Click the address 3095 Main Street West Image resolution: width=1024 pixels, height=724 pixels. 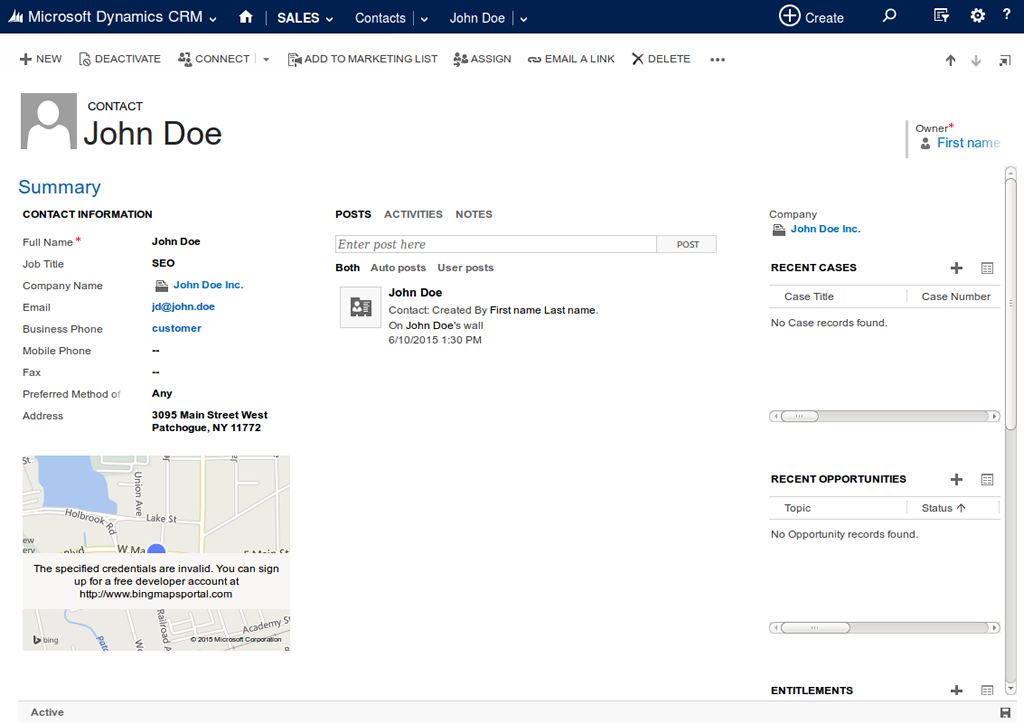210,415
